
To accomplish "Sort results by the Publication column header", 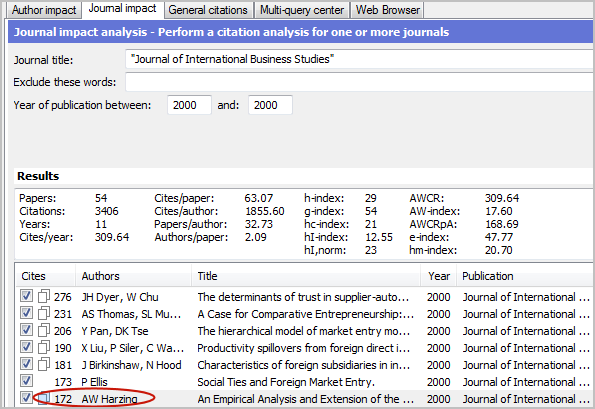I will (x=526, y=276).
